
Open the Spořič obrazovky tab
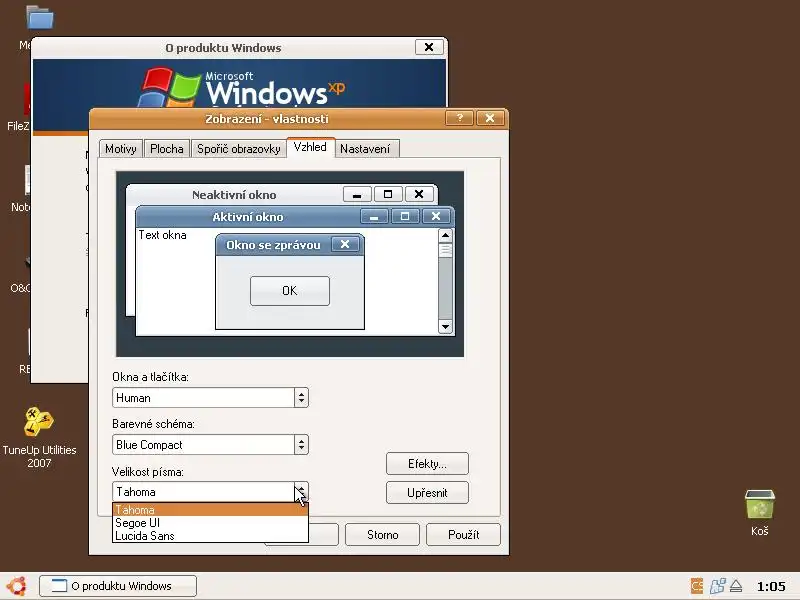pyautogui.click(x=239, y=149)
